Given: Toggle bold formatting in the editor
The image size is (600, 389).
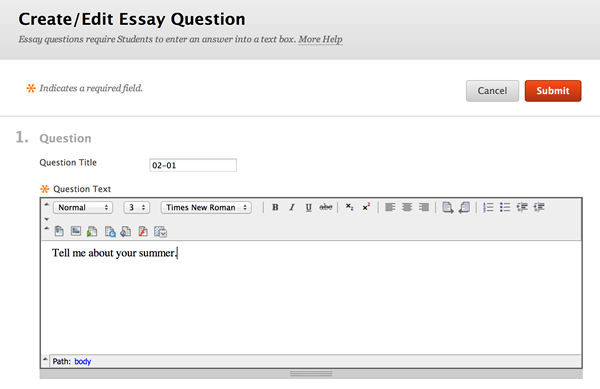Looking at the screenshot, I should (x=275, y=207).
